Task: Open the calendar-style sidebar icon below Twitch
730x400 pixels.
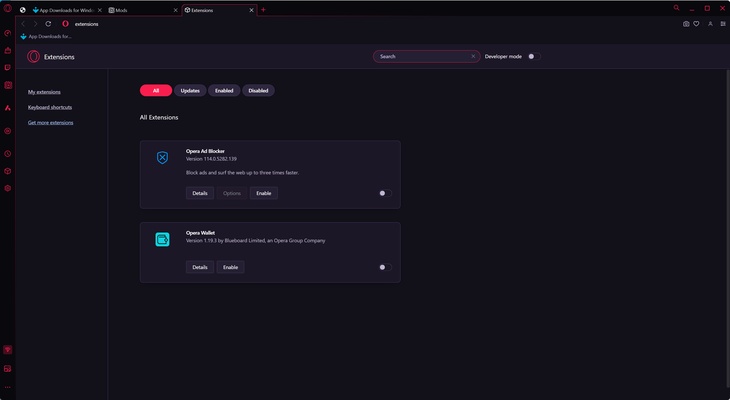Action: click(x=7, y=85)
